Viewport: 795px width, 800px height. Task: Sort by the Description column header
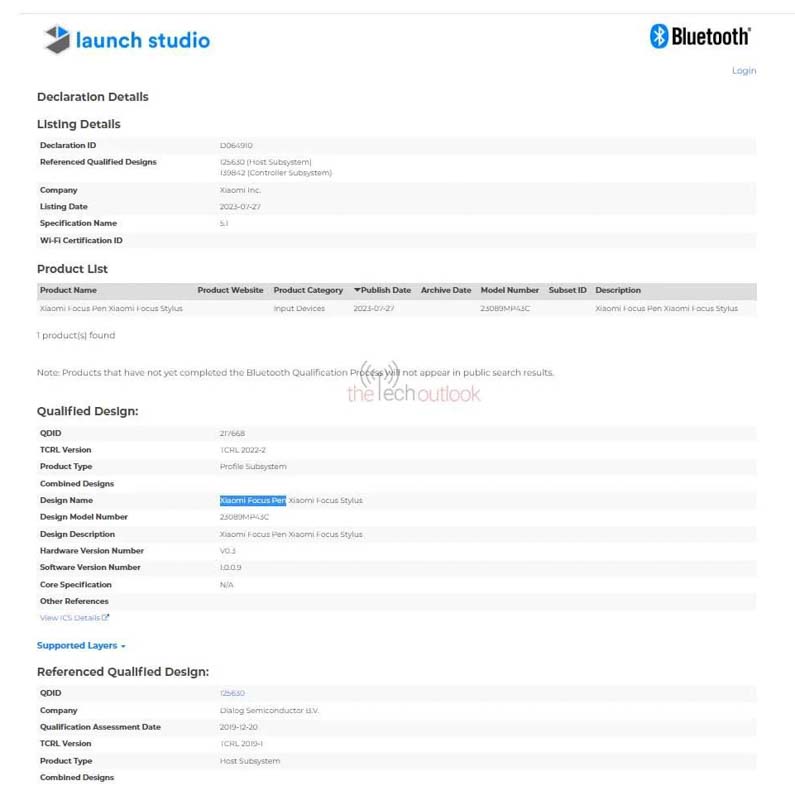point(618,290)
